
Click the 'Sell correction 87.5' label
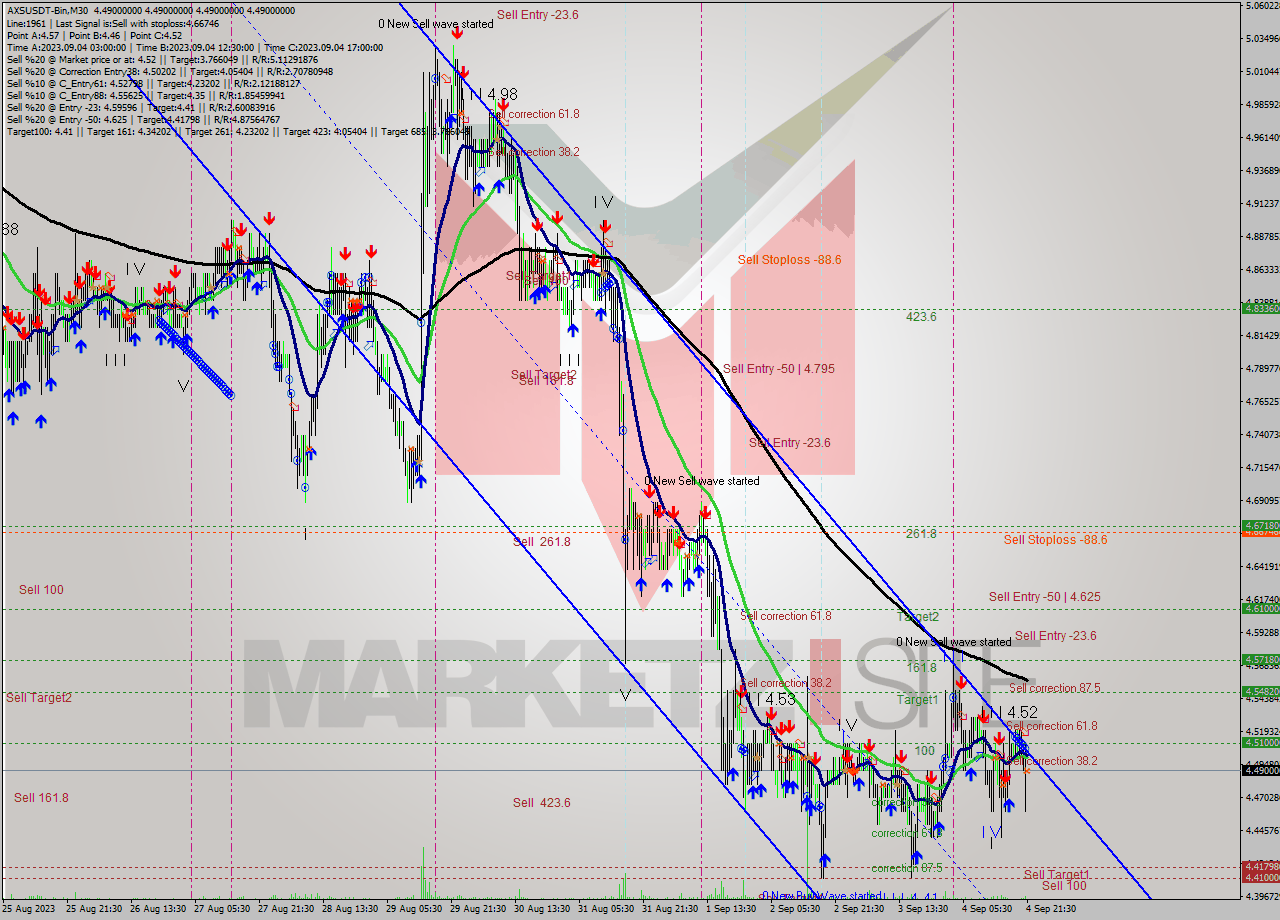click(1054, 688)
